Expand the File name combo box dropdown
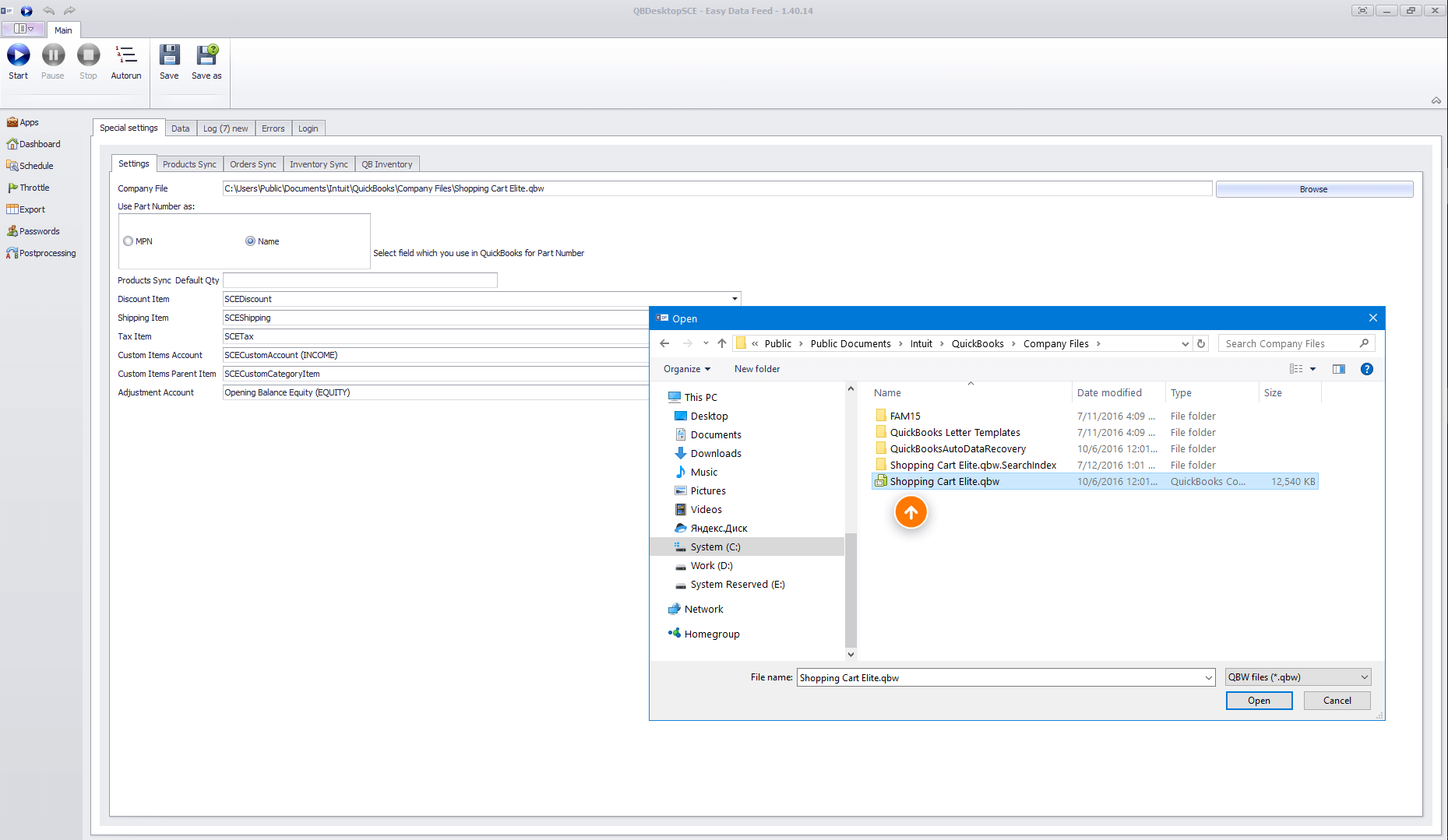This screenshot has width=1448, height=840. click(x=1208, y=678)
